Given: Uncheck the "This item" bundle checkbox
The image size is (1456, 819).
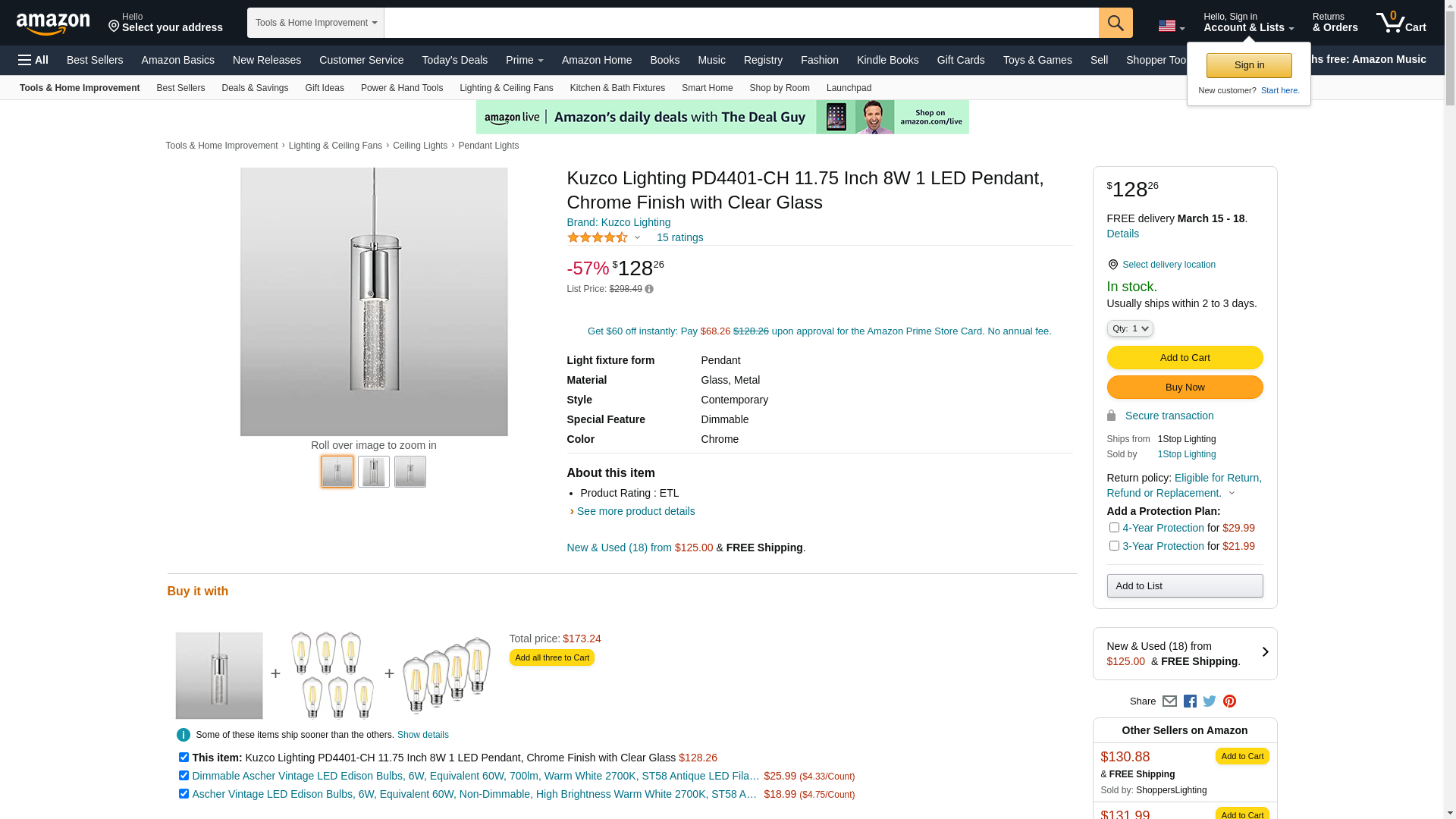Looking at the screenshot, I should (x=184, y=758).
